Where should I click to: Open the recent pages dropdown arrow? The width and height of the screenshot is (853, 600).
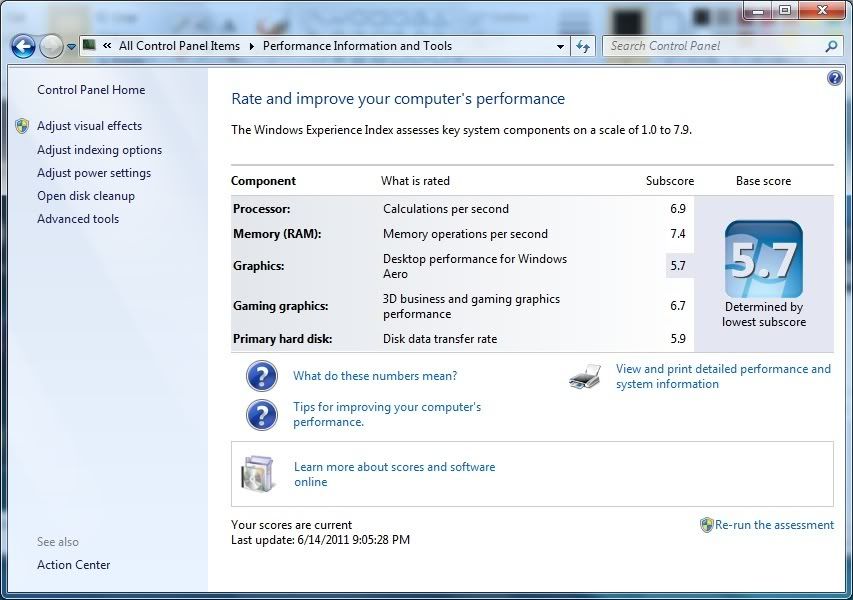point(71,47)
